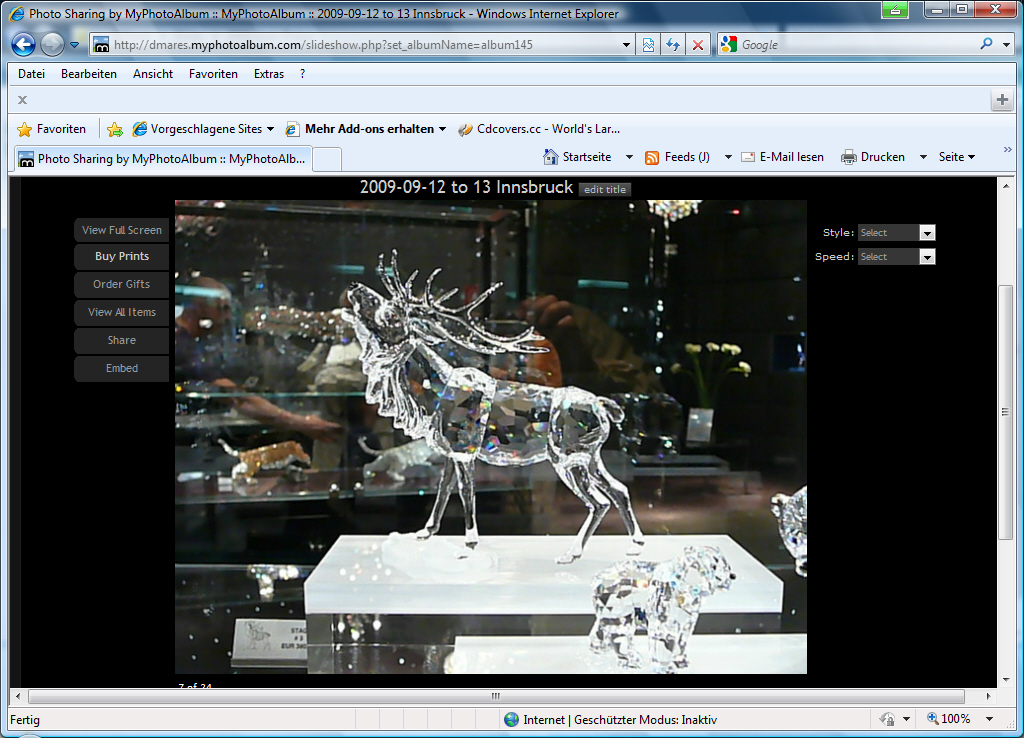Click the browser Back arrow button
This screenshot has width=1024, height=738.
tap(23, 45)
